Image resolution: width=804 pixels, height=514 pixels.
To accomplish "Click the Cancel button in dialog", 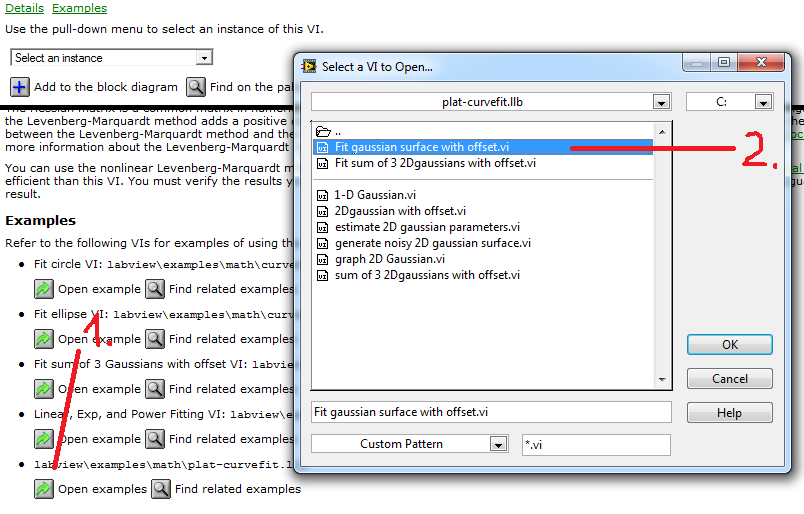I will pyautogui.click(x=730, y=379).
